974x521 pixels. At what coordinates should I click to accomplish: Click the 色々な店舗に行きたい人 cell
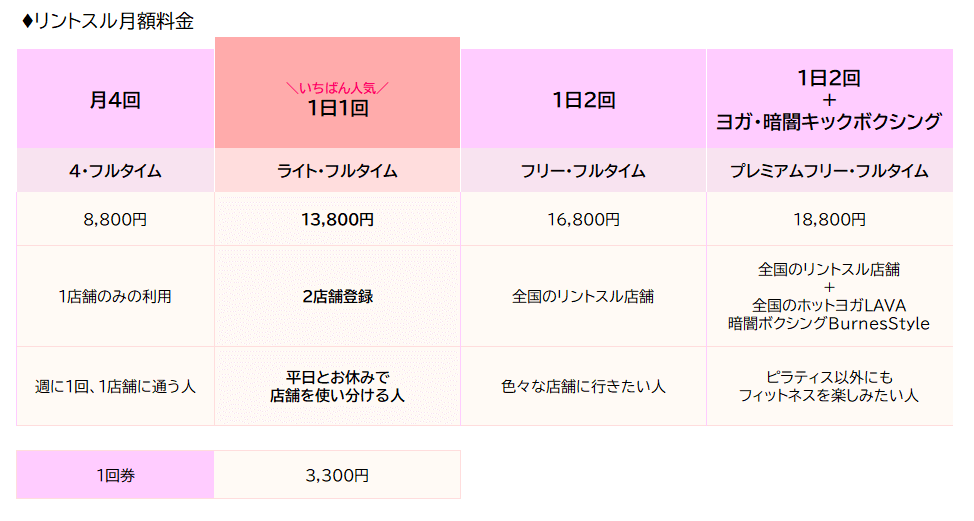pyautogui.click(x=583, y=386)
